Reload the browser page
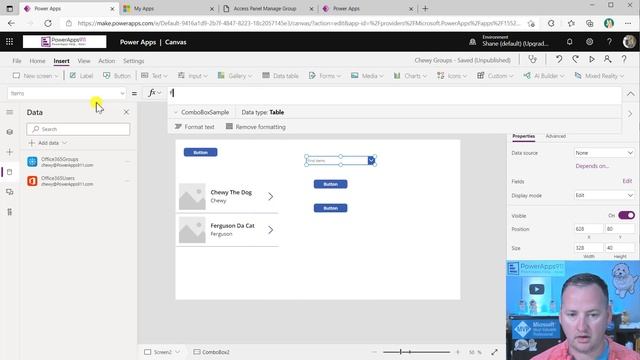The width and height of the screenshot is (640, 360). coord(48,23)
